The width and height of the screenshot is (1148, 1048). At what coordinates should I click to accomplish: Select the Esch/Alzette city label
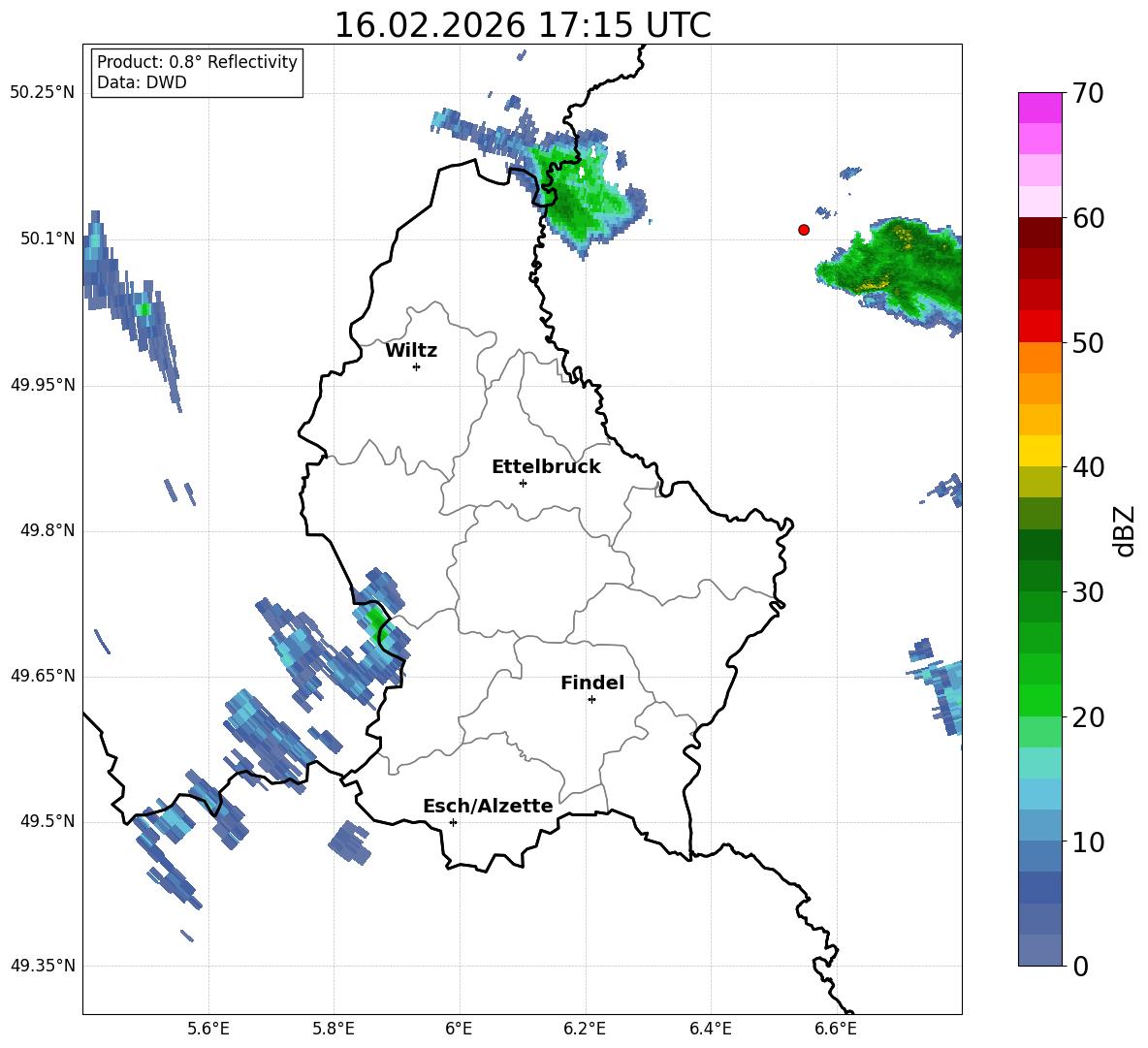click(x=488, y=806)
